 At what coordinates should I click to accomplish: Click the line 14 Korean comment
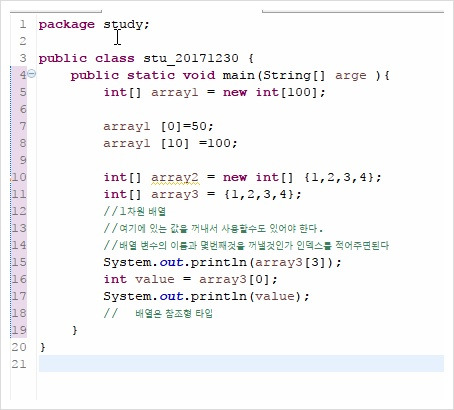(246, 245)
